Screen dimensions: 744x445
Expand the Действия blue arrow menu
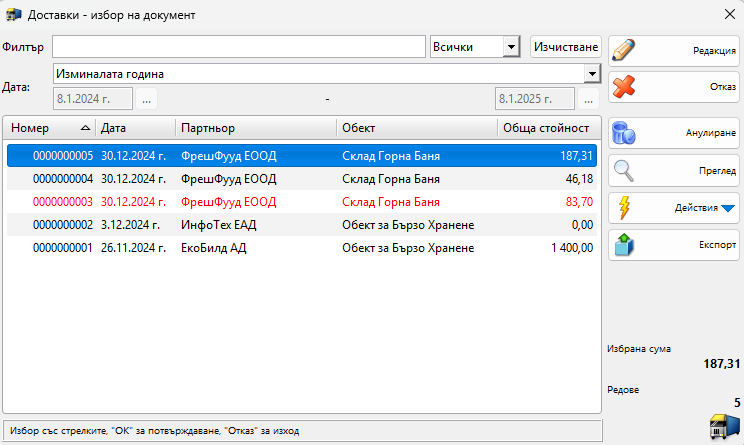tap(727, 208)
